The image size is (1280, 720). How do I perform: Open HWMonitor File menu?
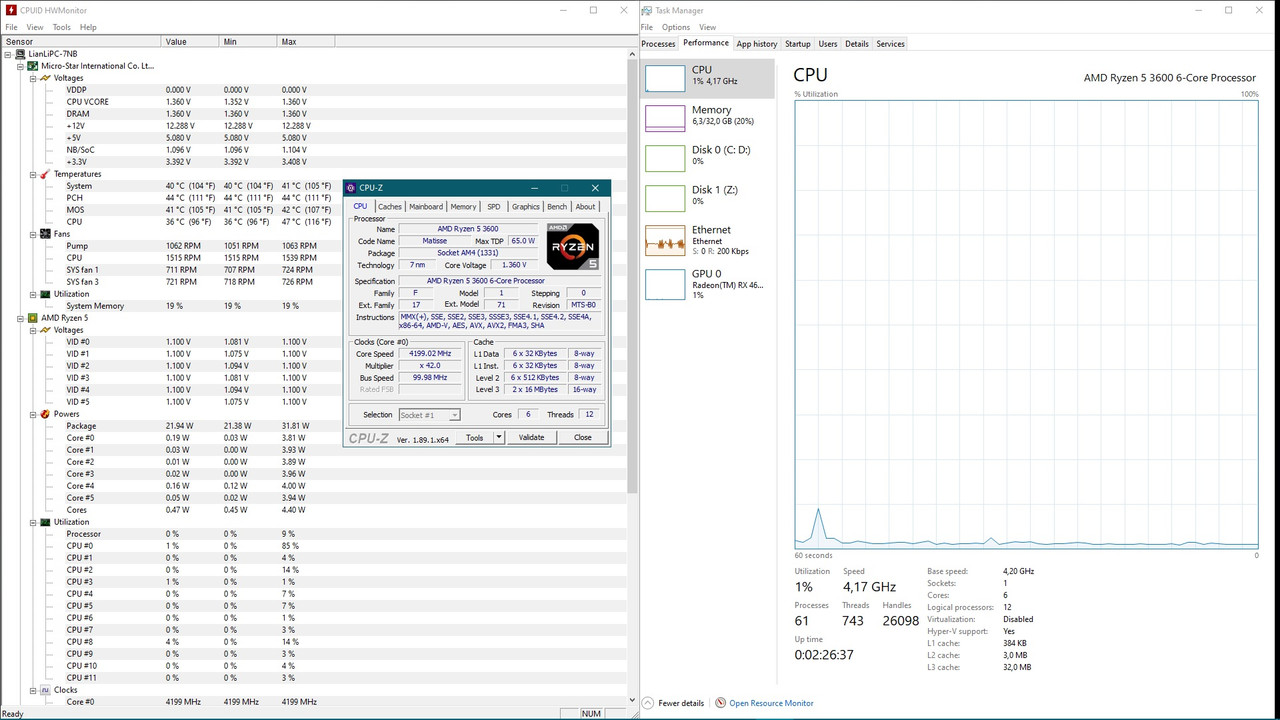tap(12, 27)
